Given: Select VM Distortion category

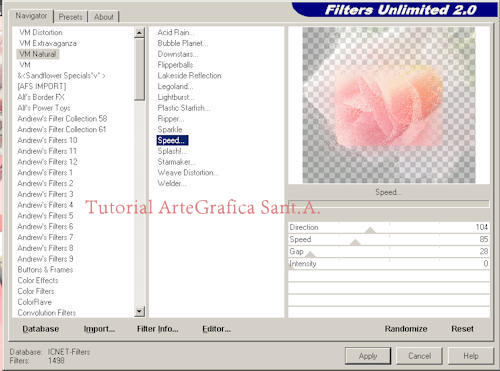Looking at the screenshot, I should click(41, 32).
